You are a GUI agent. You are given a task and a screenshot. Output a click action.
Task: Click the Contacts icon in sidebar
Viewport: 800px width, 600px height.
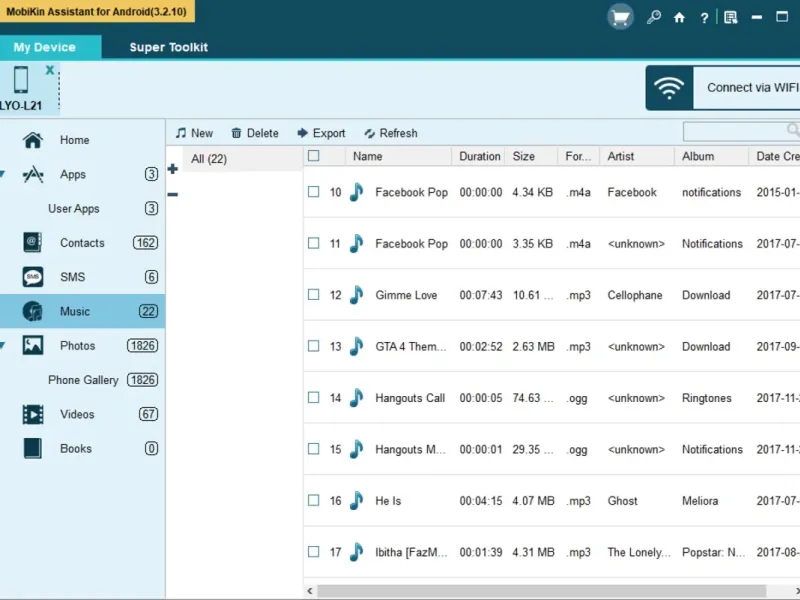[32, 243]
